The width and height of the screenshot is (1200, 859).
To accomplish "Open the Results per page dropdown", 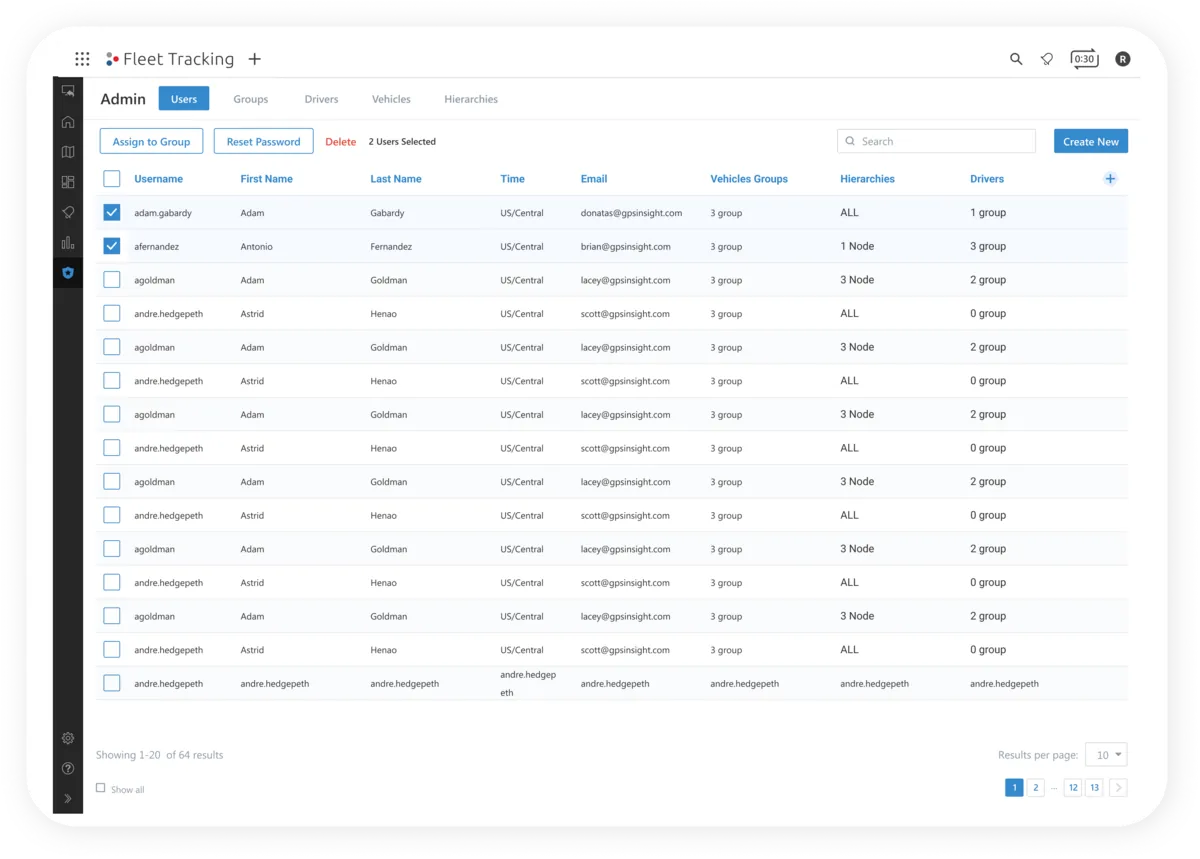I will pyautogui.click(x=1106, y=755).
